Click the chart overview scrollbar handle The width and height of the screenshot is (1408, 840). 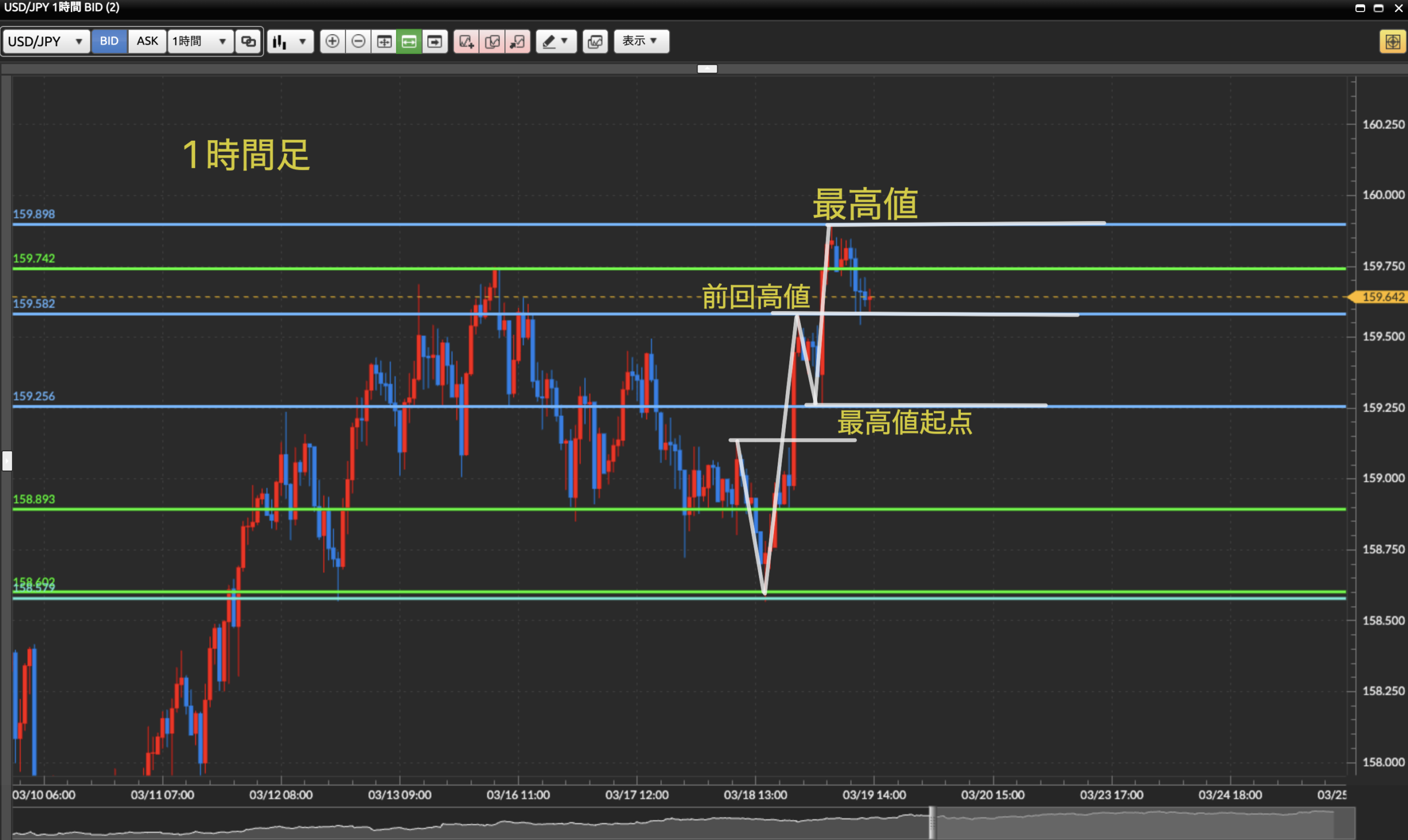click(x=931, y=822)
